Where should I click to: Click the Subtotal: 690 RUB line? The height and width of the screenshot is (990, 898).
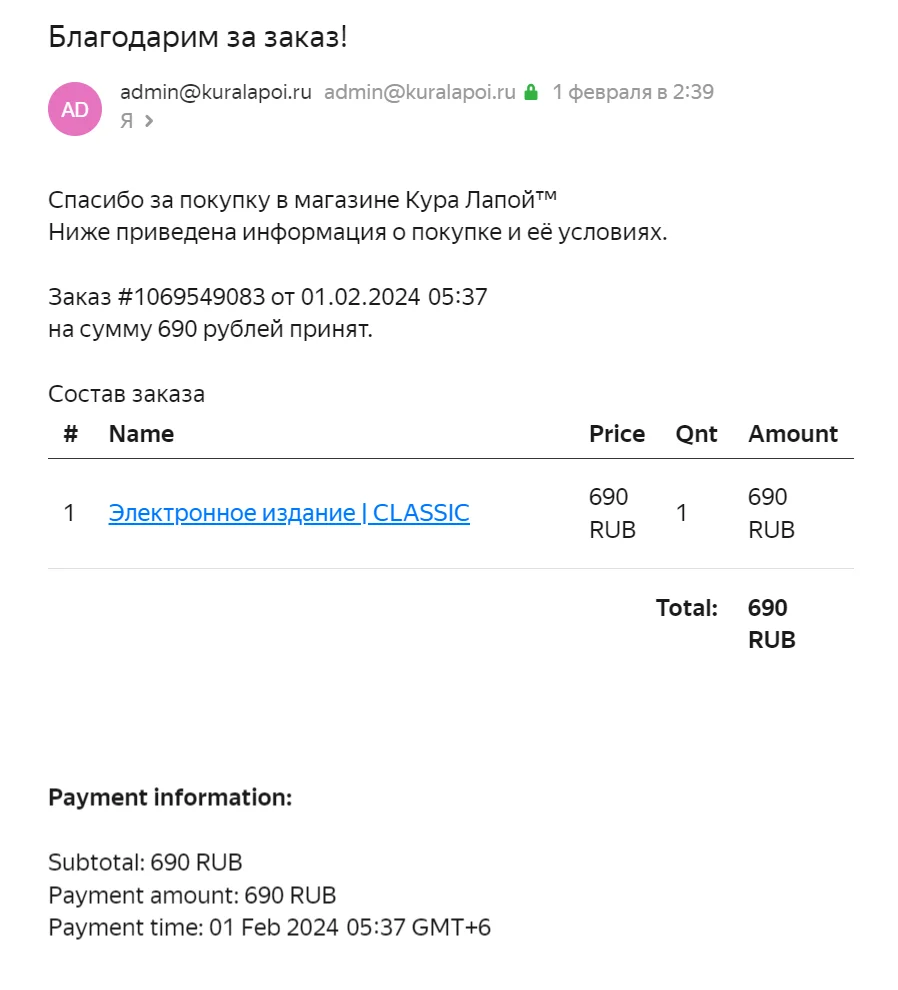coord(145,862)
